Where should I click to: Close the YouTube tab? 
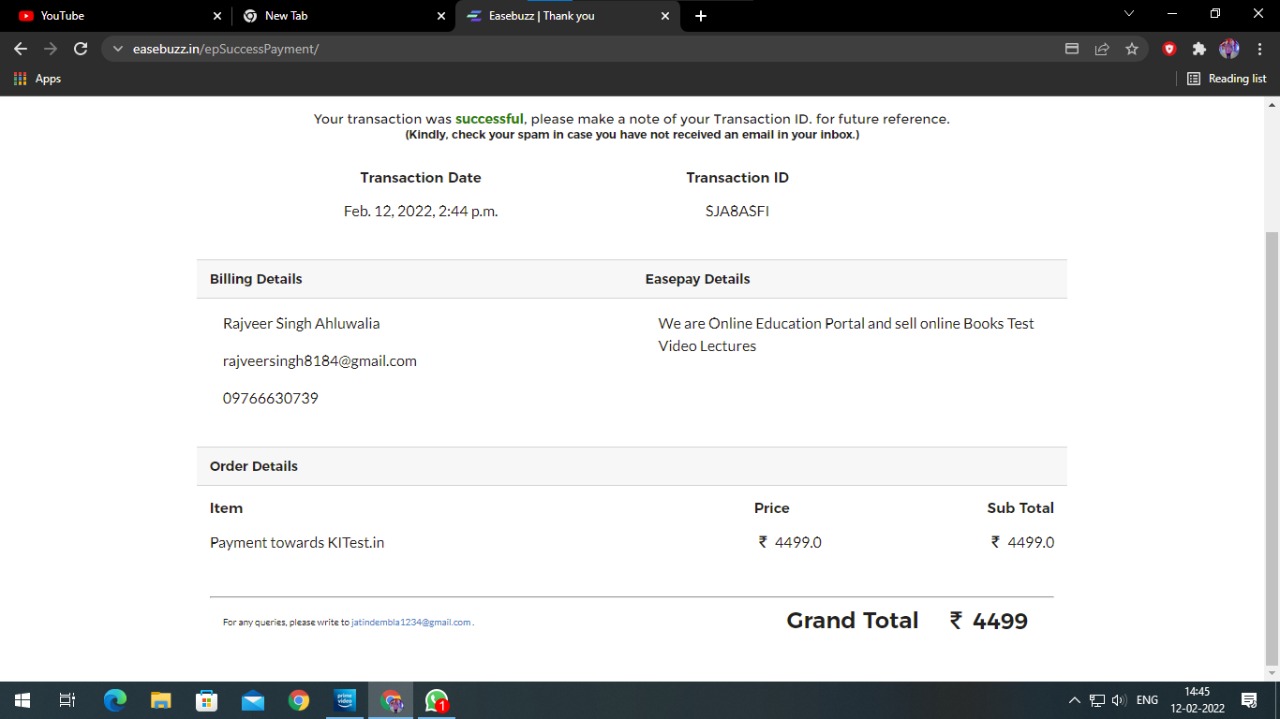(x=217, y=16)
